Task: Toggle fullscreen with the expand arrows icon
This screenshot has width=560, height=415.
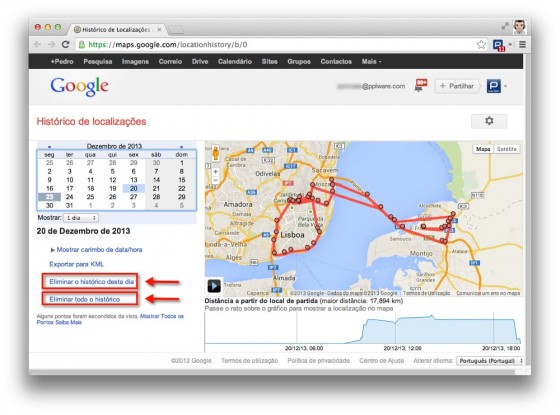Action: pos(505,26)
